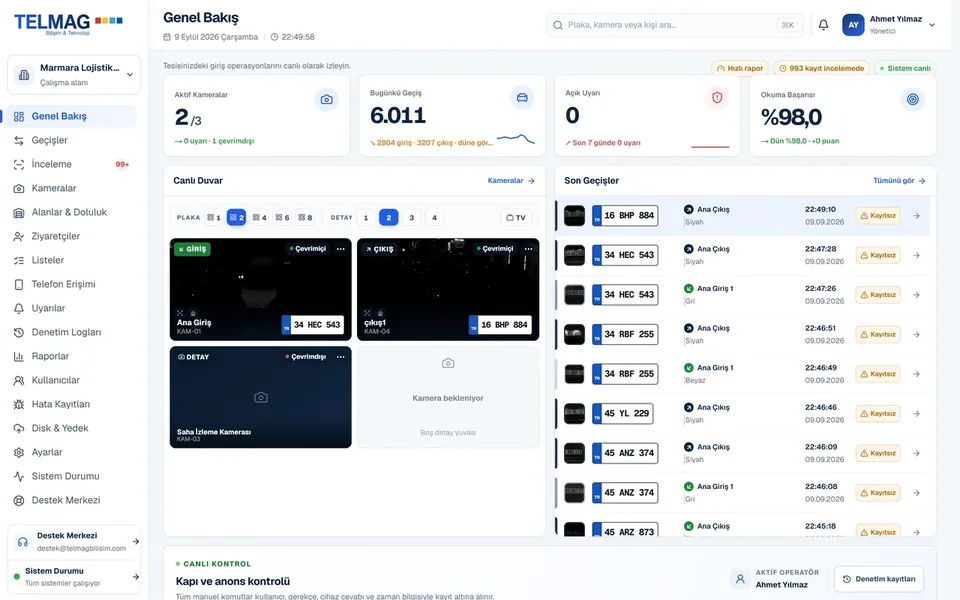Click the target icon in Okuma Başarısı card
The width and height of the screenshot is (960, 600).
[912, 99]
